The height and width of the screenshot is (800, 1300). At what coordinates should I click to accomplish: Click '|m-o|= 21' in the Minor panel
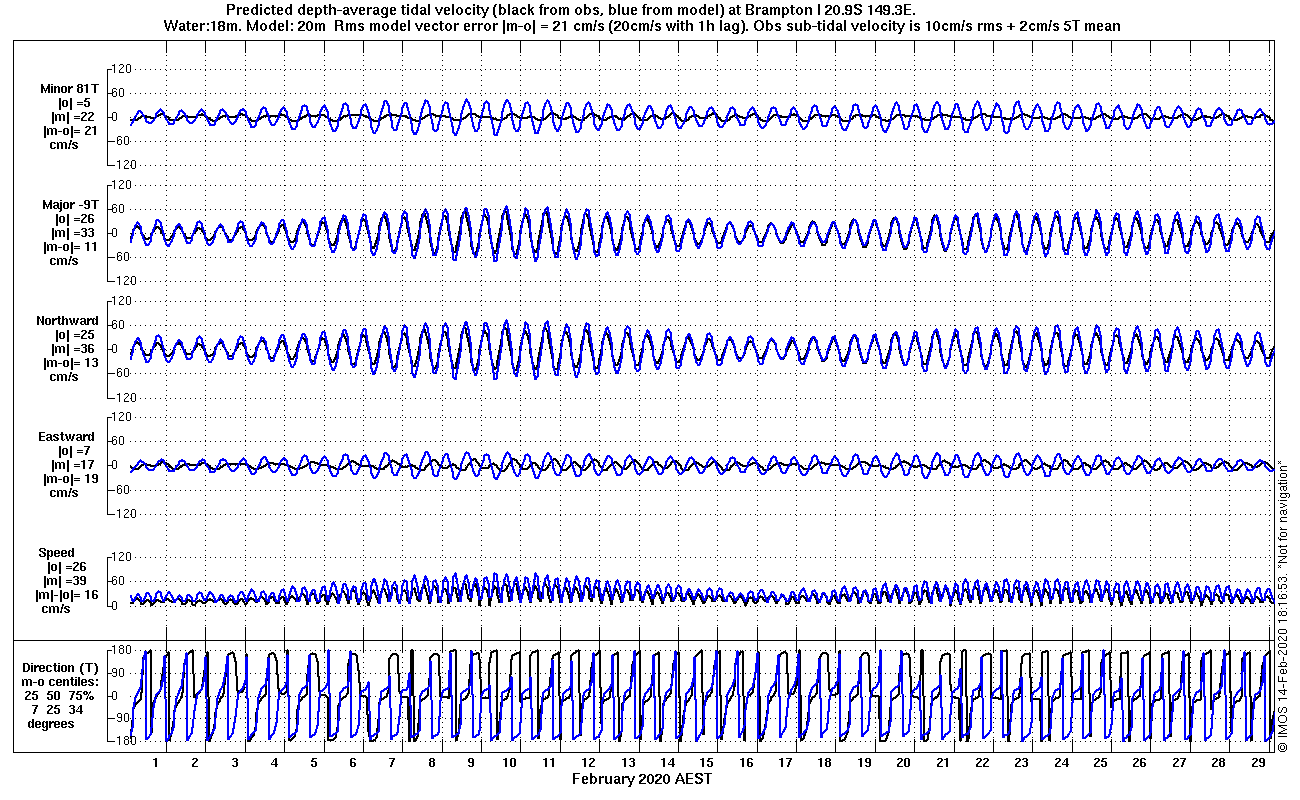[70, 130]
